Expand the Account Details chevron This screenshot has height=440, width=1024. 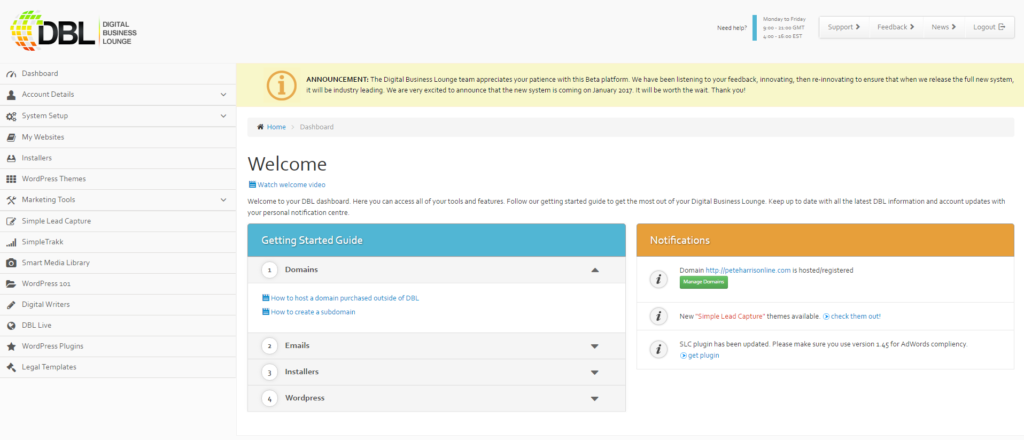223,95
